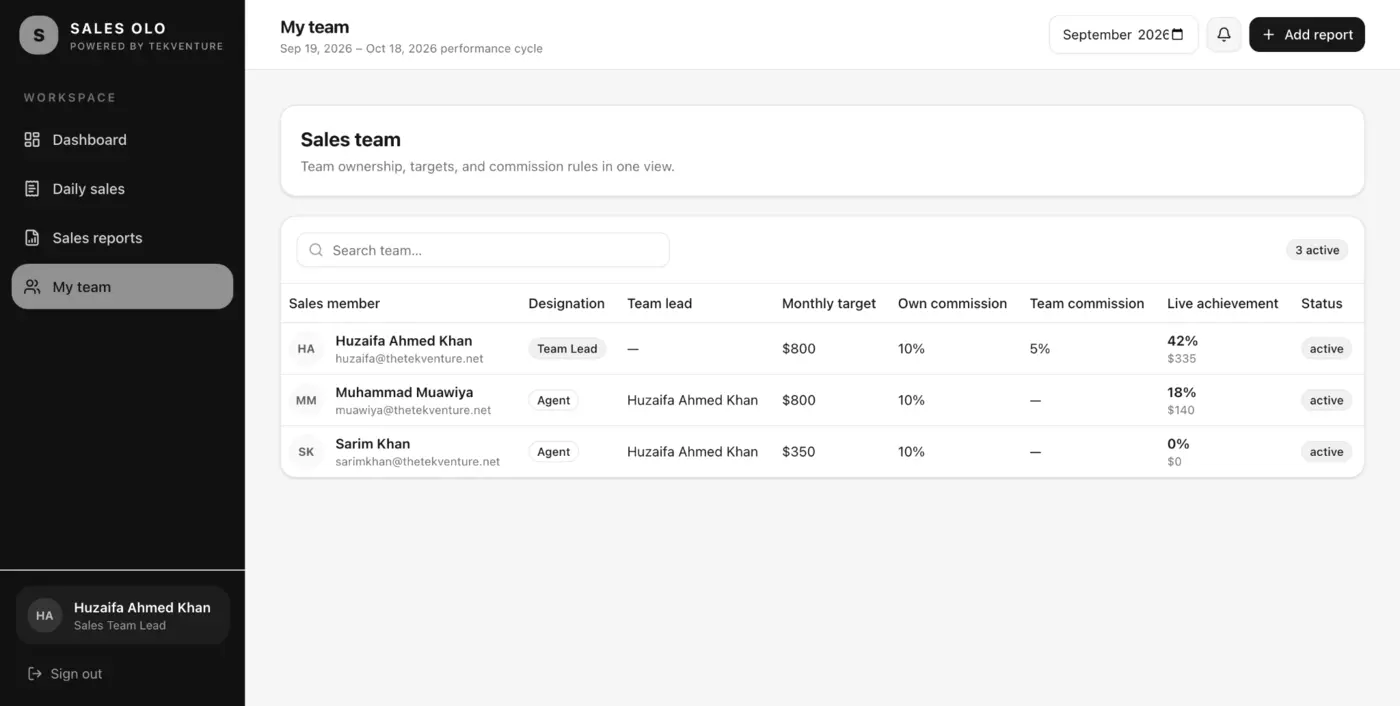Click active status for Muhammad Muawiya
Viewport: 1400px width, 706px height.
pyautogui.click(x=1326, y=400)
